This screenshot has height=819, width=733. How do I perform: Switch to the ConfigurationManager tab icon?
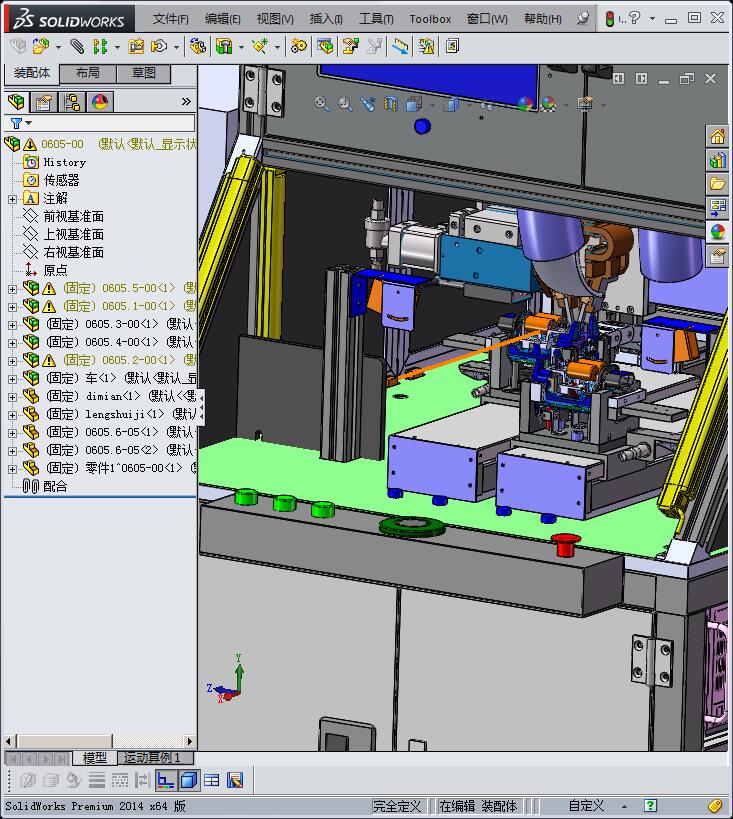(72, 101)
